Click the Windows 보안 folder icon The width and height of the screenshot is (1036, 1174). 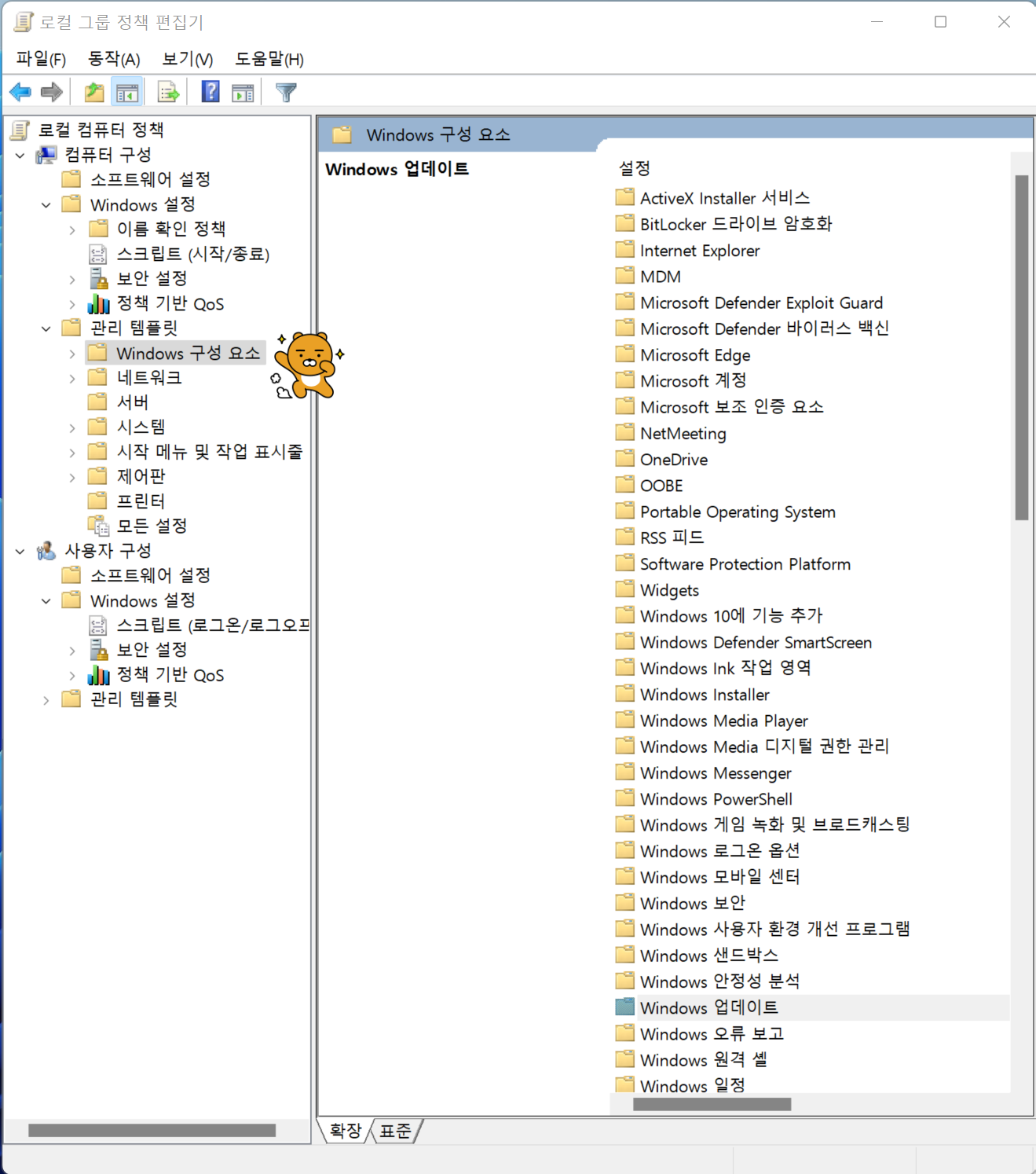tap(625, 903)
